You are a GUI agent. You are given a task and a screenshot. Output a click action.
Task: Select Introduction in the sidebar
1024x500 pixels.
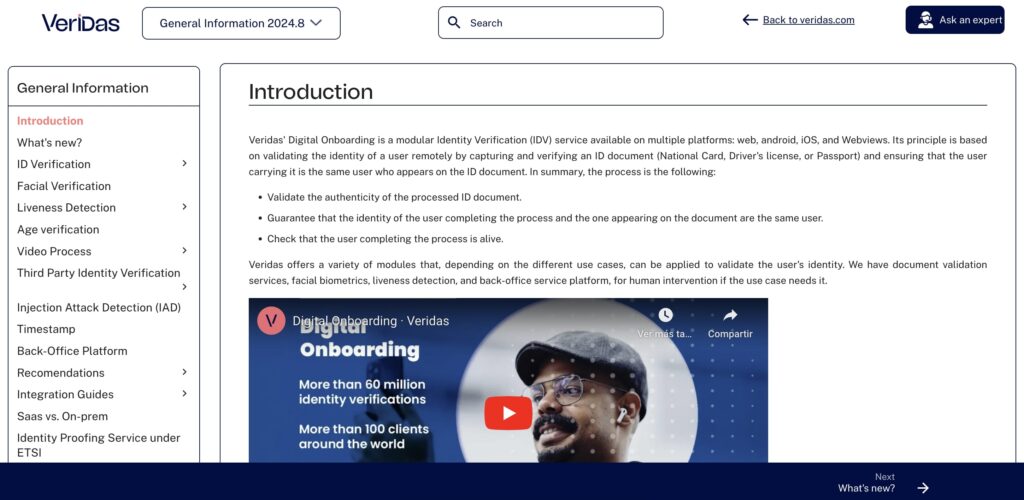click(x=50, y=121)
